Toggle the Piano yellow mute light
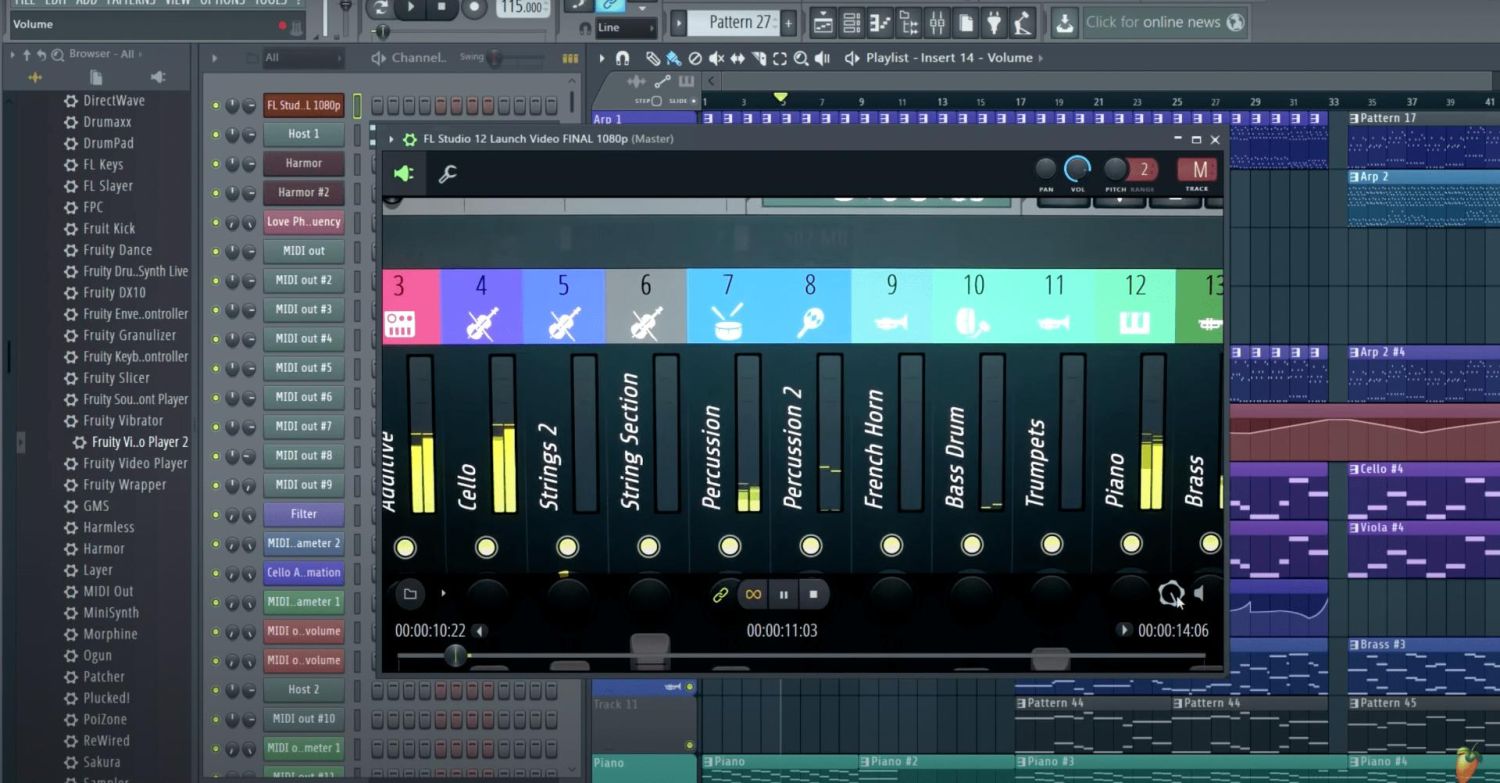This screenshot has width=1500, height=783. pyautogui.click(x=1131, y=544)
